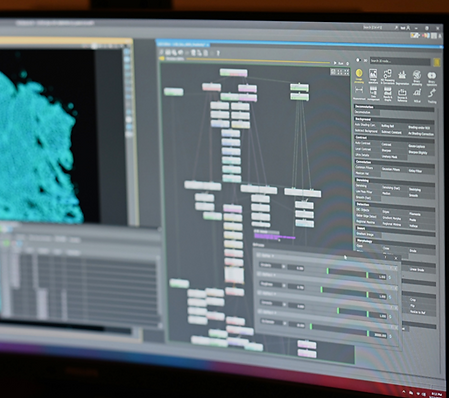The image size is (449, 398).
Task: Toggle the checkbox on second filter header
Action: click(259, 274)
